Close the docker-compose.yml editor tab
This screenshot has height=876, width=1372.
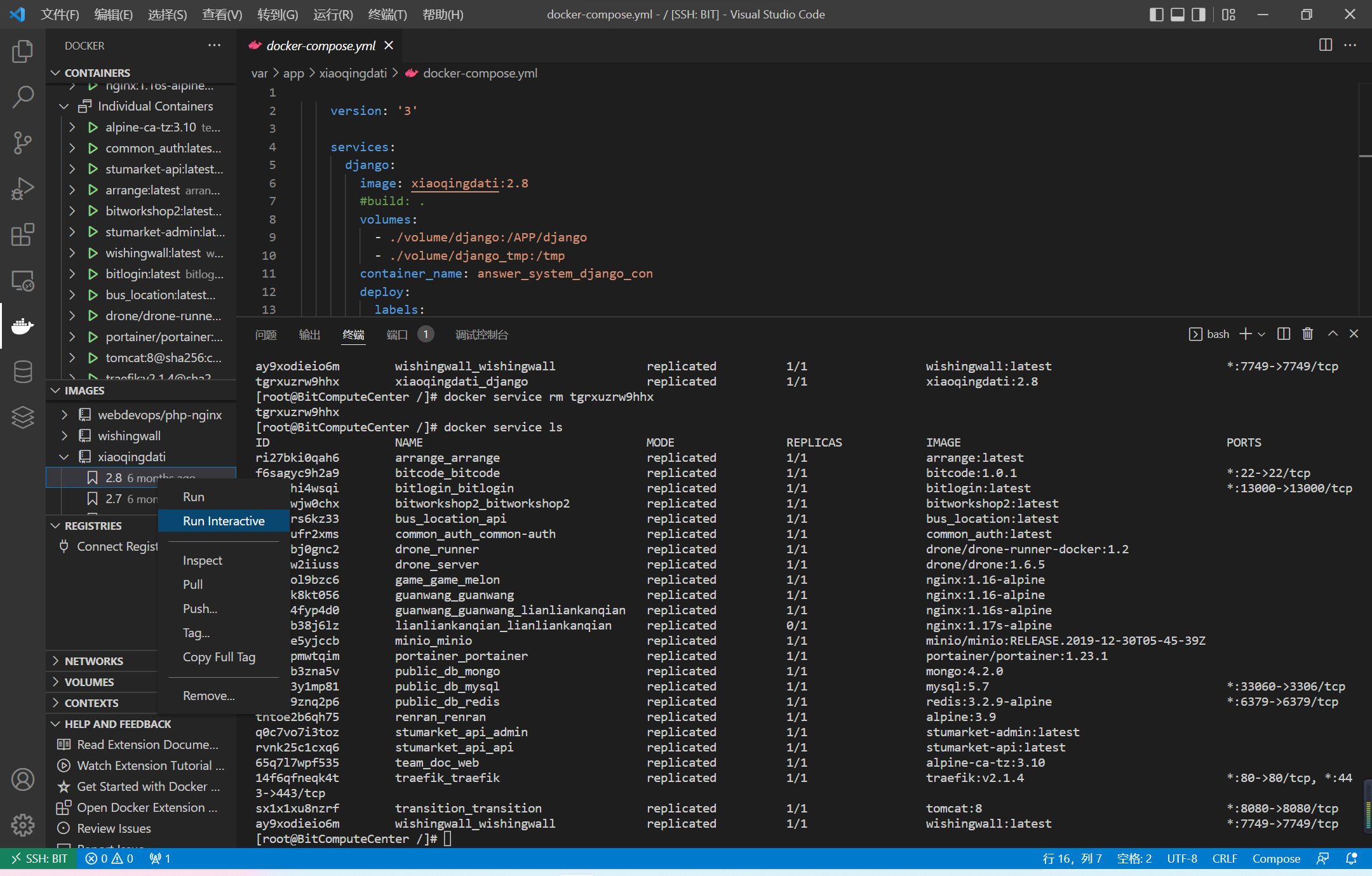click(389, 45)
